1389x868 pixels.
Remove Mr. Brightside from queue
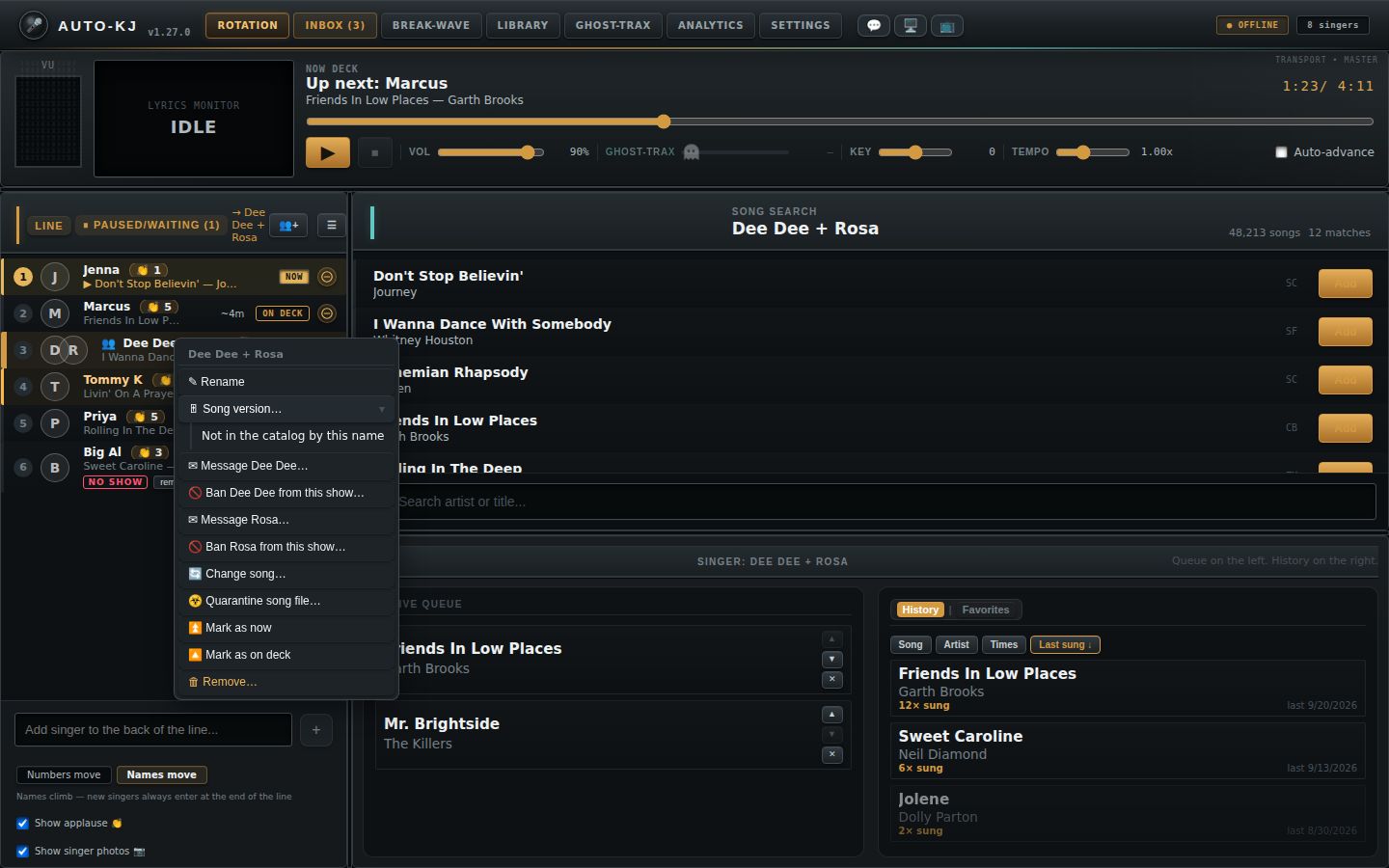click(832, 755)
